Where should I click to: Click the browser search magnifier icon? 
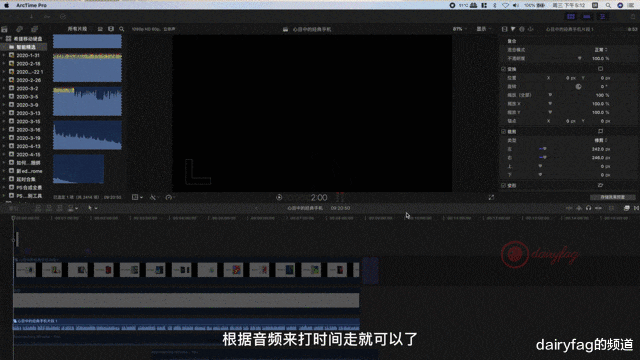click(122, 29)
